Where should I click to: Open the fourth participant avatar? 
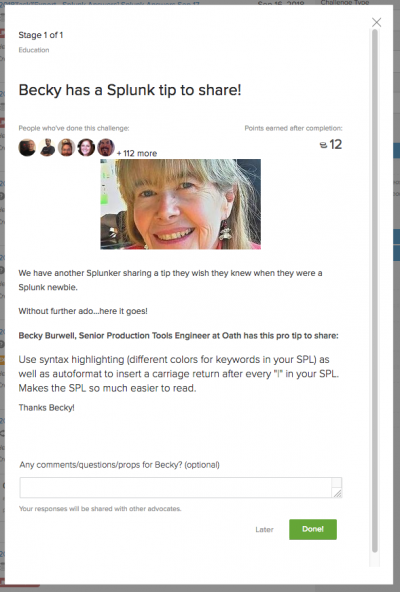pyautogui.click(x=86, y=147)
